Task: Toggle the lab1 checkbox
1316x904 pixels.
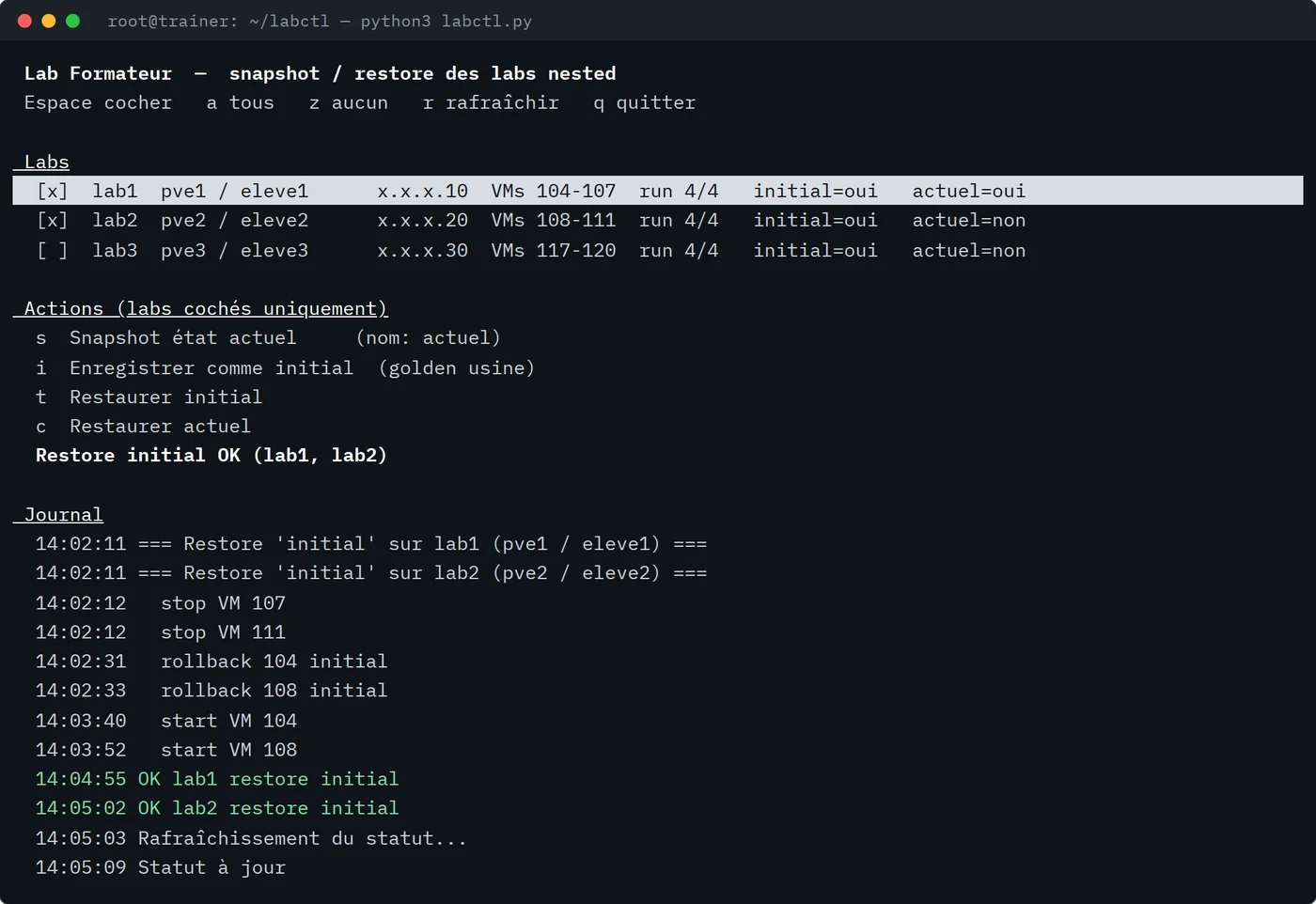Action: (x=52, y=191)
